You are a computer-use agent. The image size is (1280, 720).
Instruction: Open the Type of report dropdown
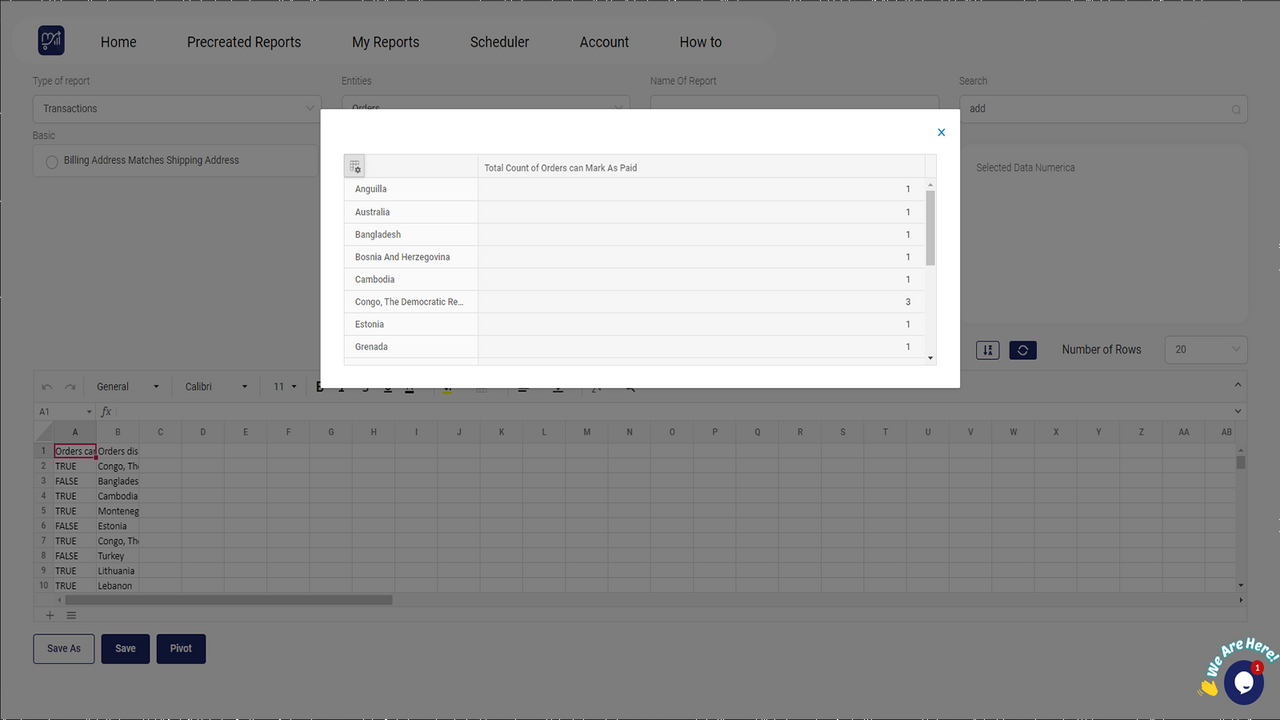[177, 109]
